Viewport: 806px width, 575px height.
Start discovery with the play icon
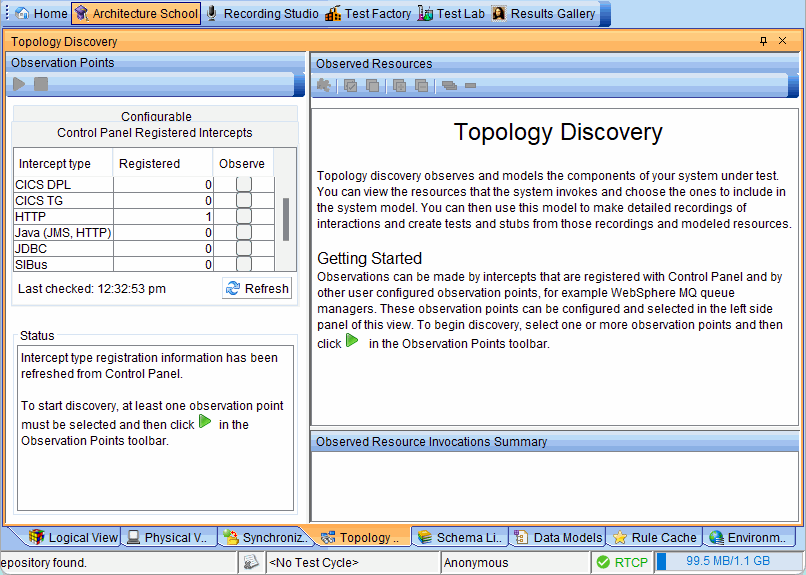click(19, 84)
